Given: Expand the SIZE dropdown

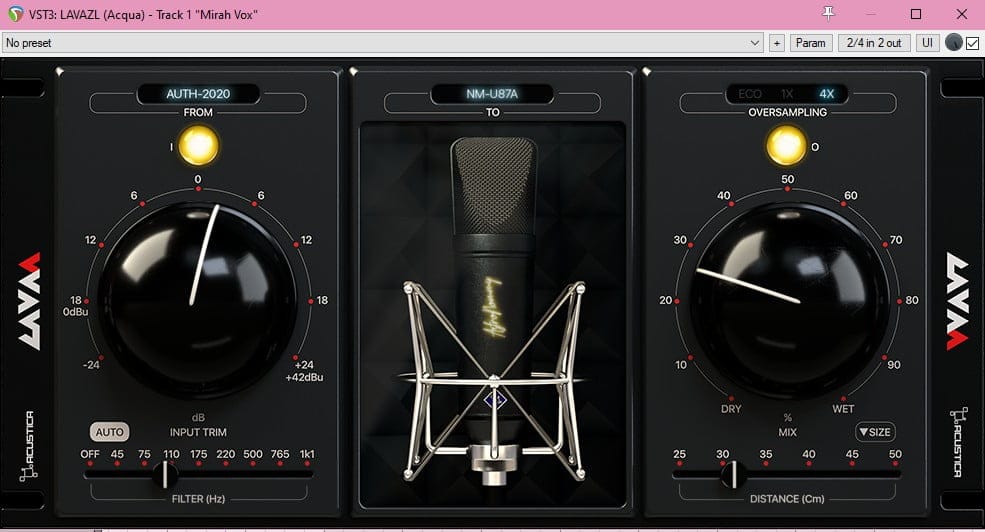Looking at the screenshot, I should pyautogui.click(x=875, y=432).
